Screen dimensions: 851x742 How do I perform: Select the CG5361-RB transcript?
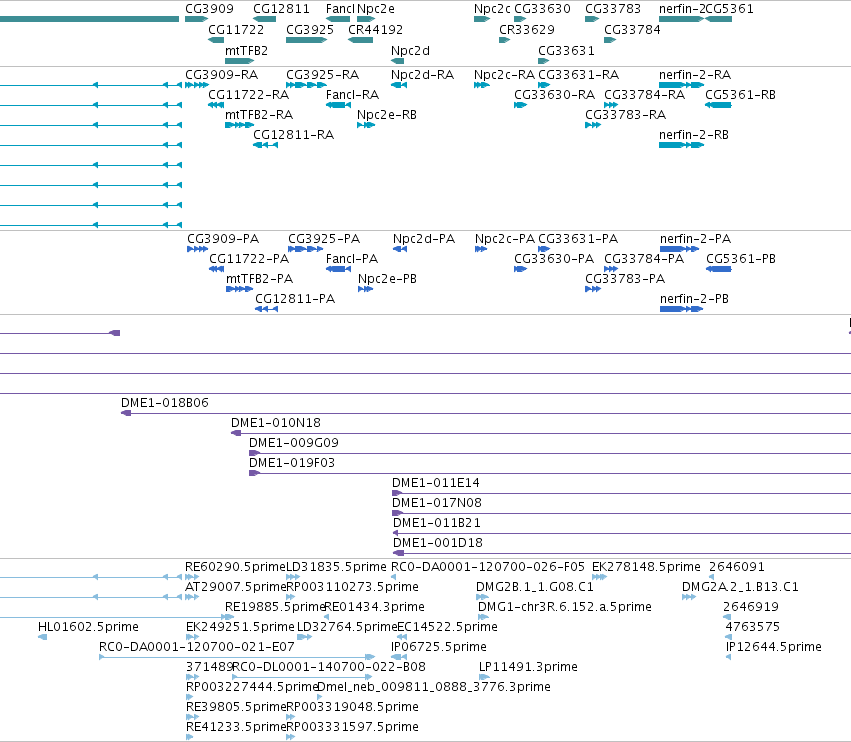point(718,105)
